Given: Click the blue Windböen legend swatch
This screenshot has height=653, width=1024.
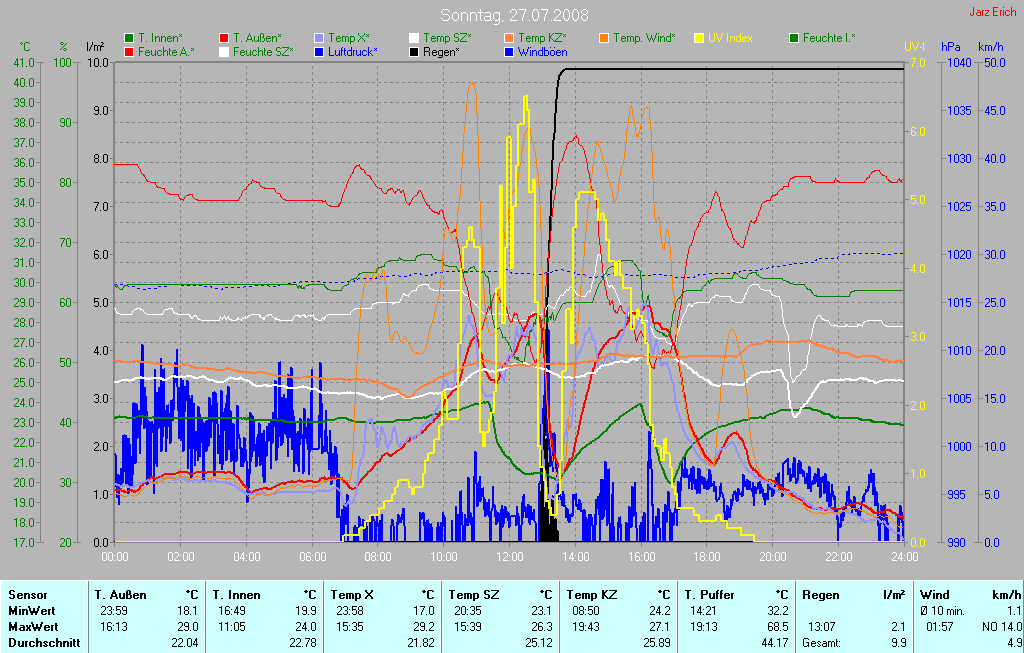Looking at the screenshot, I should point(509,52).
